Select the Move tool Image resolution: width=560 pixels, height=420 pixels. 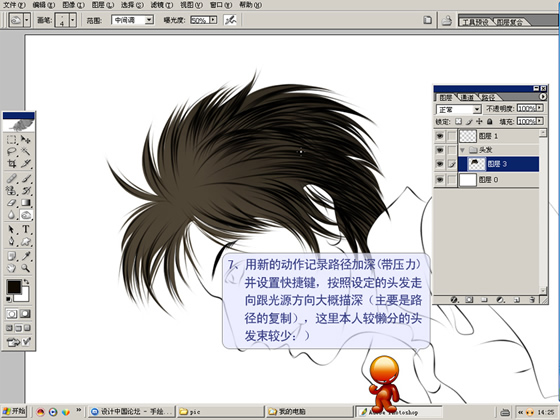25,139
